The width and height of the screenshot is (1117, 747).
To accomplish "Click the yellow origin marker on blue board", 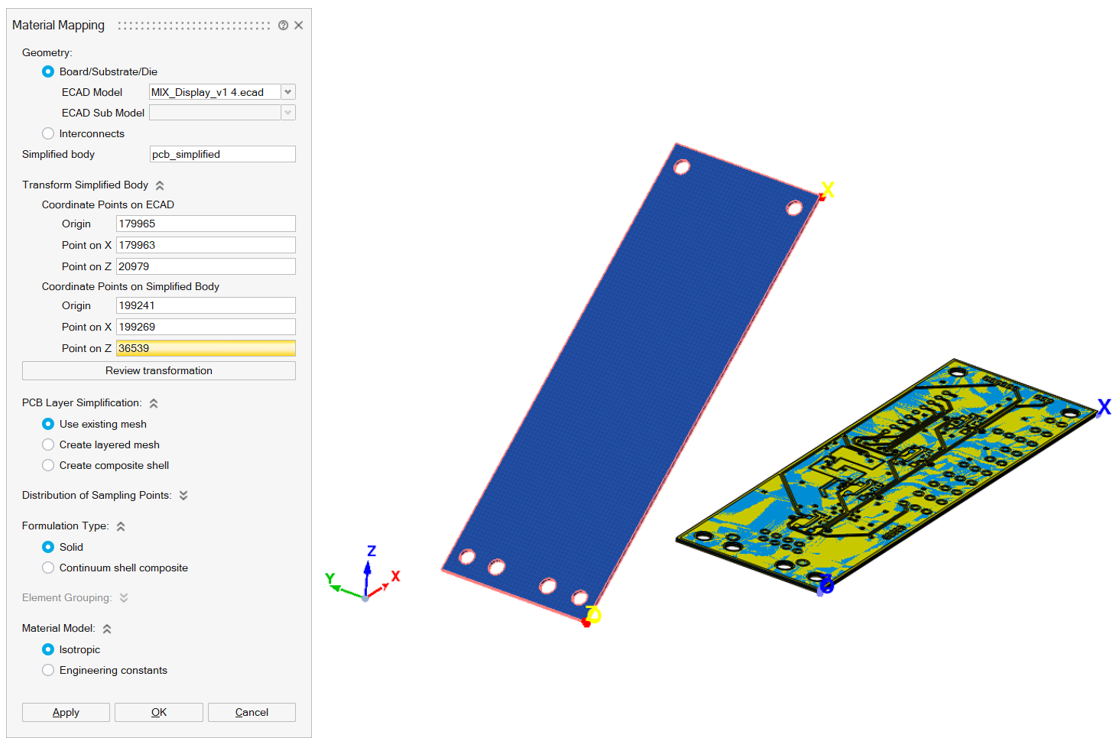I will click(593, 615).
